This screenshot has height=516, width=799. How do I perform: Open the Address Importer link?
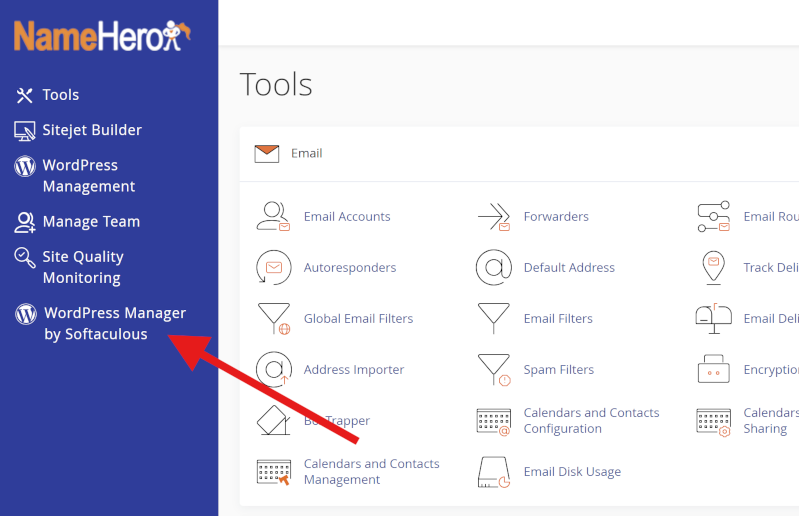pos(354,369)
